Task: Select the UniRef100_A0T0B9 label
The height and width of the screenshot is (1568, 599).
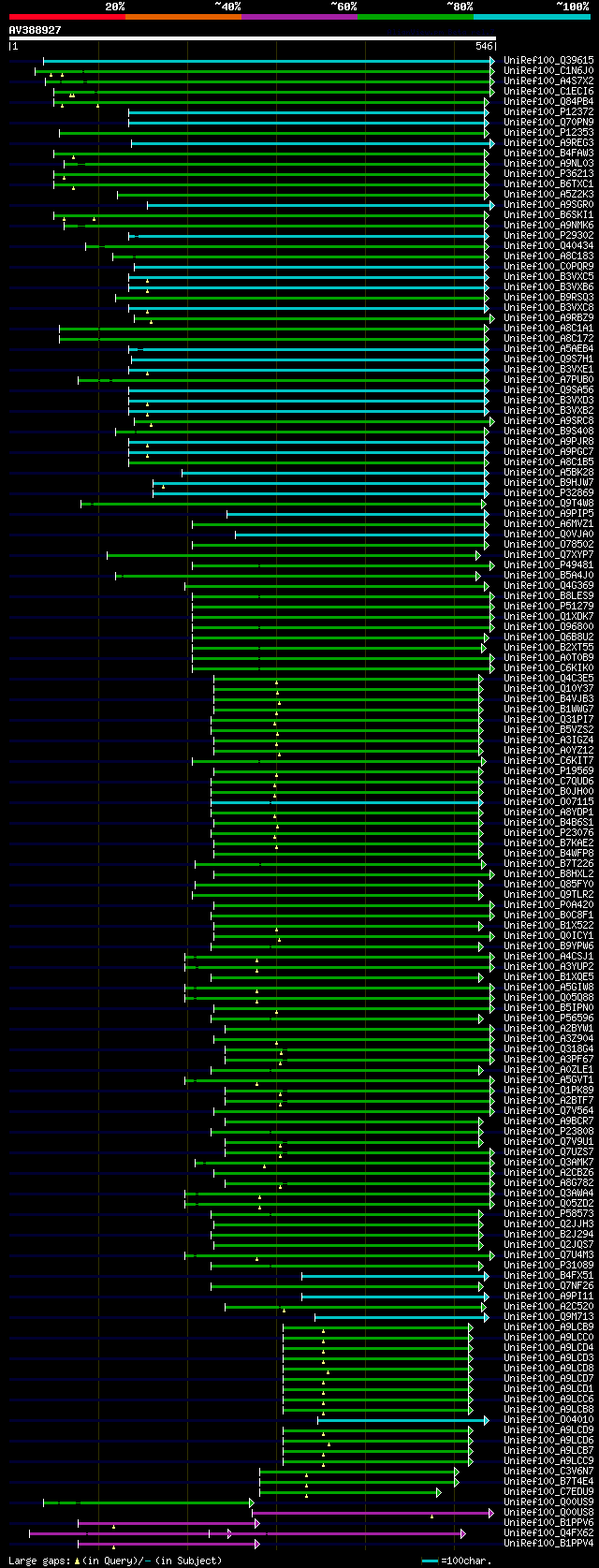Action: 548,657
